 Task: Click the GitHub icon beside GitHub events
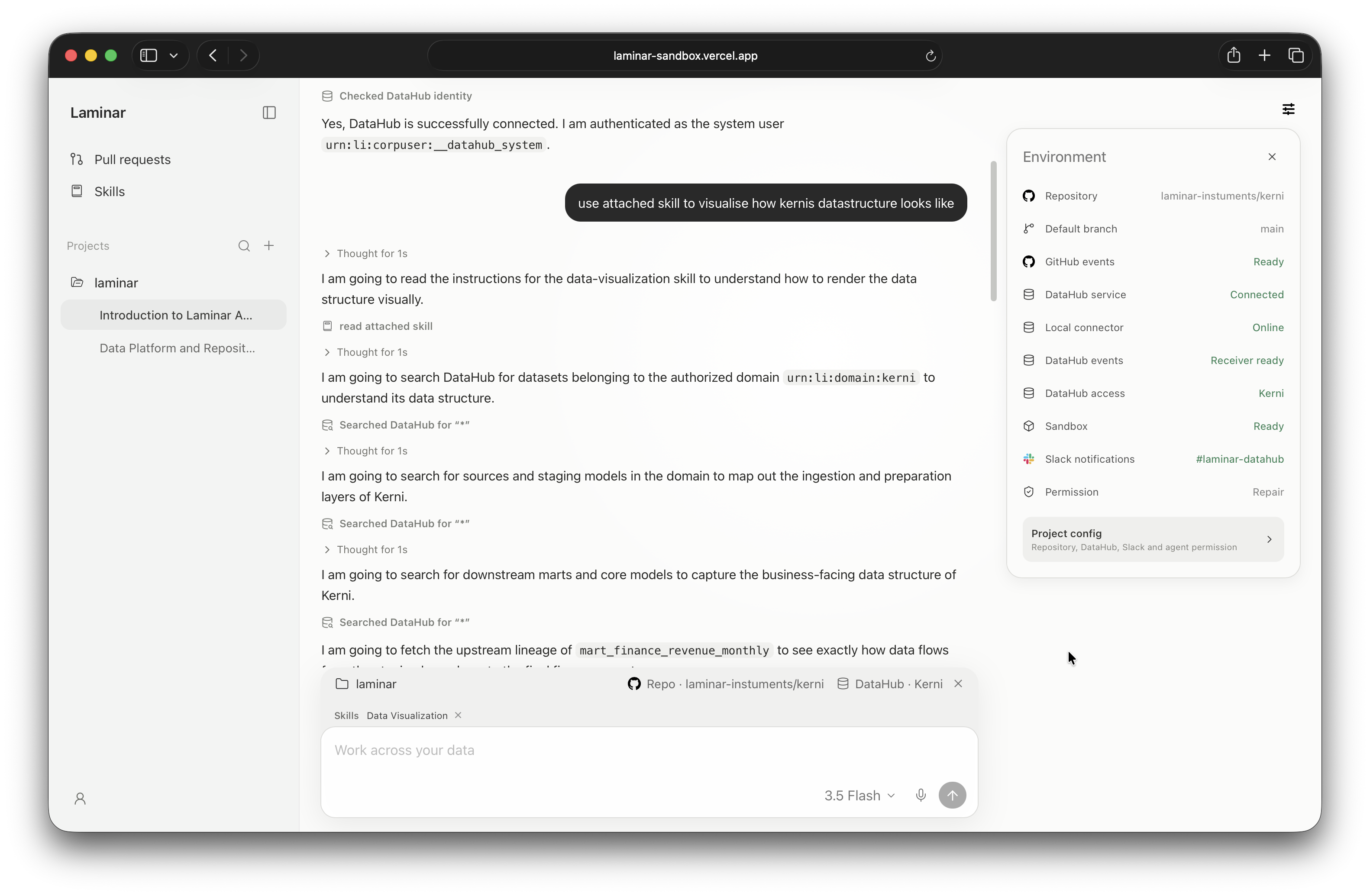pyautogui.click(x=1029, y=262)
